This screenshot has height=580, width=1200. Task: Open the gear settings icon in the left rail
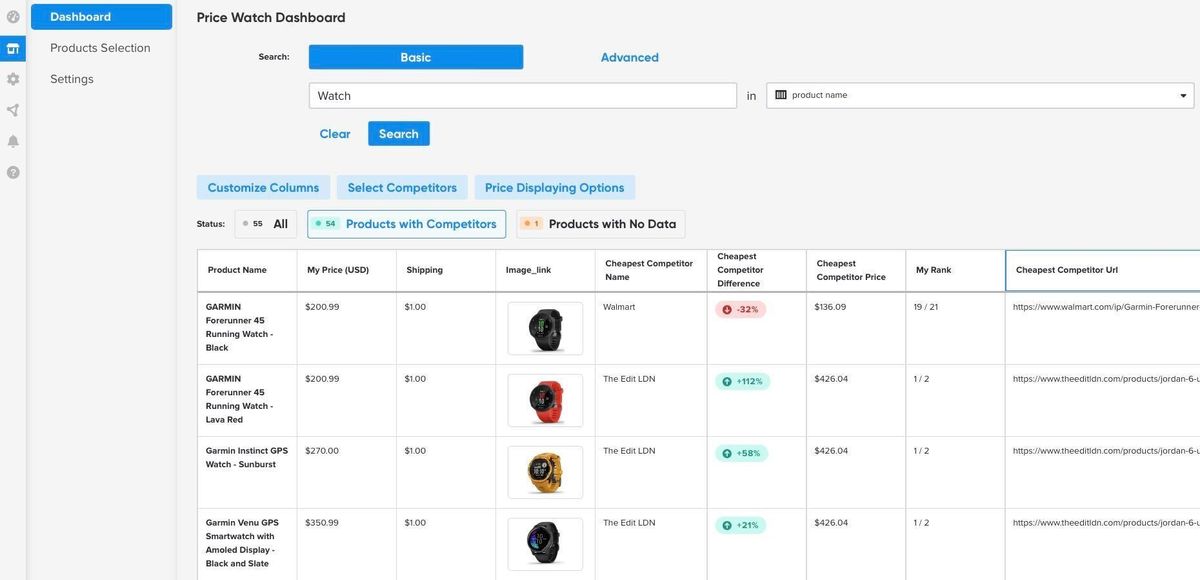click(13, 79)
